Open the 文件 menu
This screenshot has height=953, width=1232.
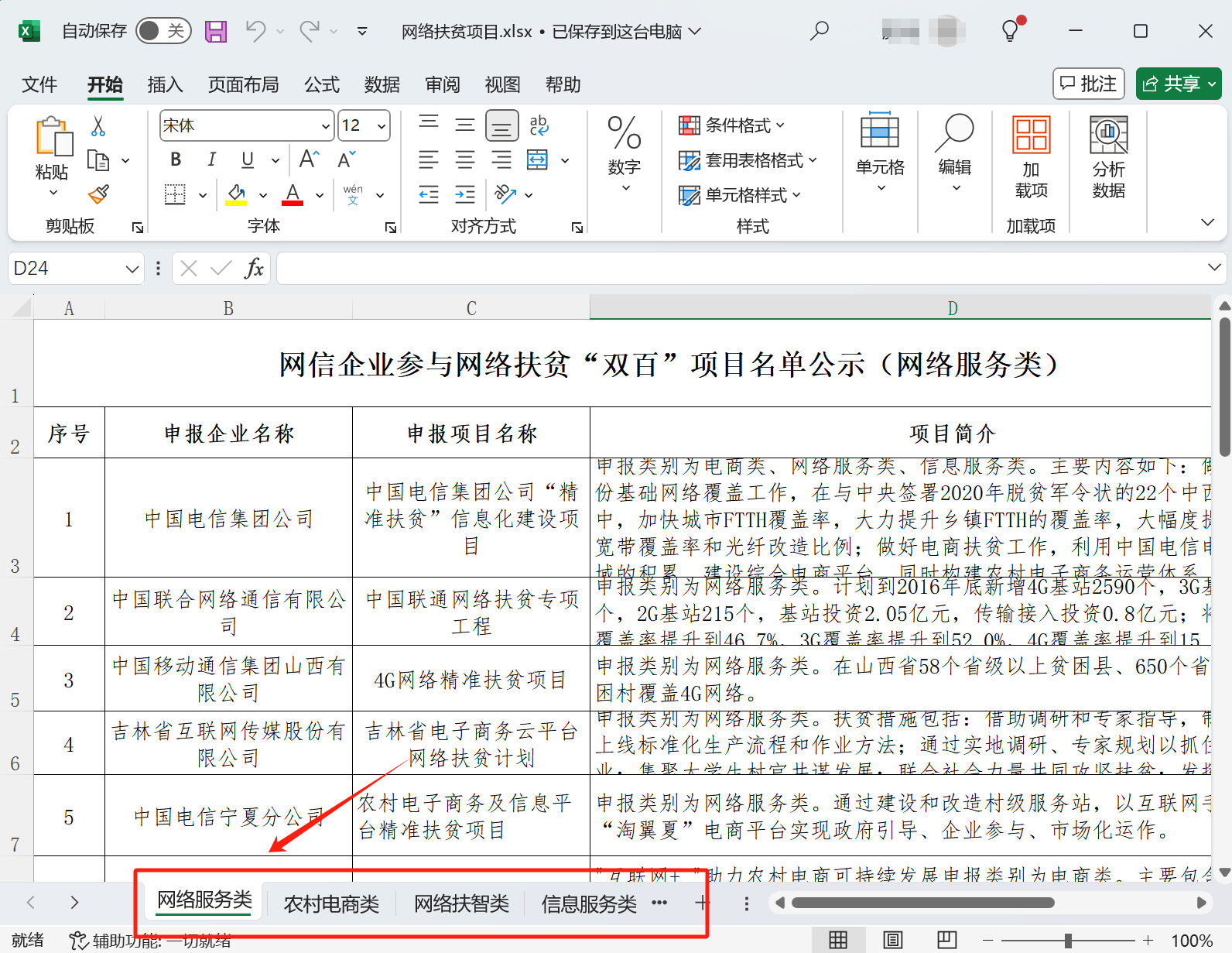click(39, 84)
